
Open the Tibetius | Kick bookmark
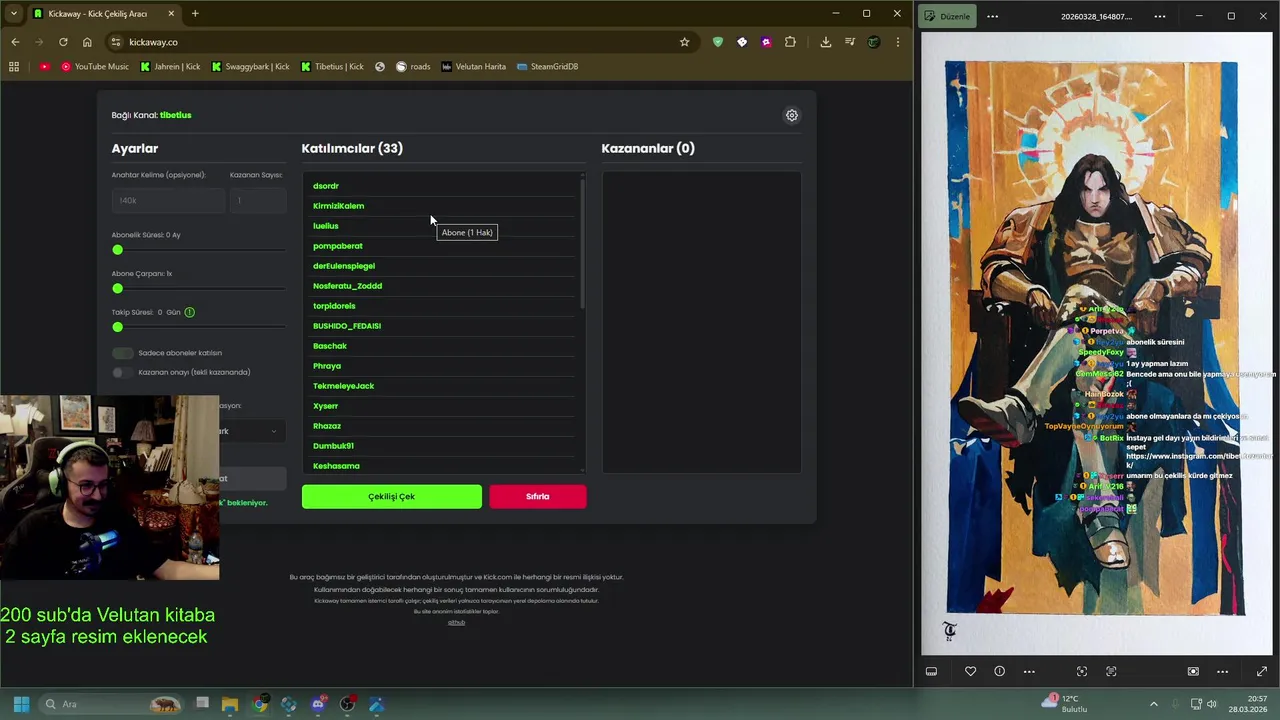[x=332, y=67]
